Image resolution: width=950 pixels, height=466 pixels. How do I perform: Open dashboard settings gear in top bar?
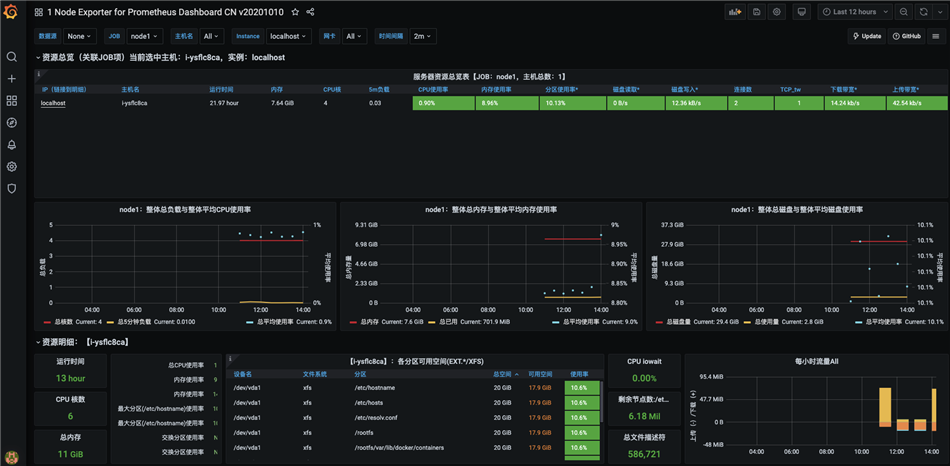click(x=777, y=12)
